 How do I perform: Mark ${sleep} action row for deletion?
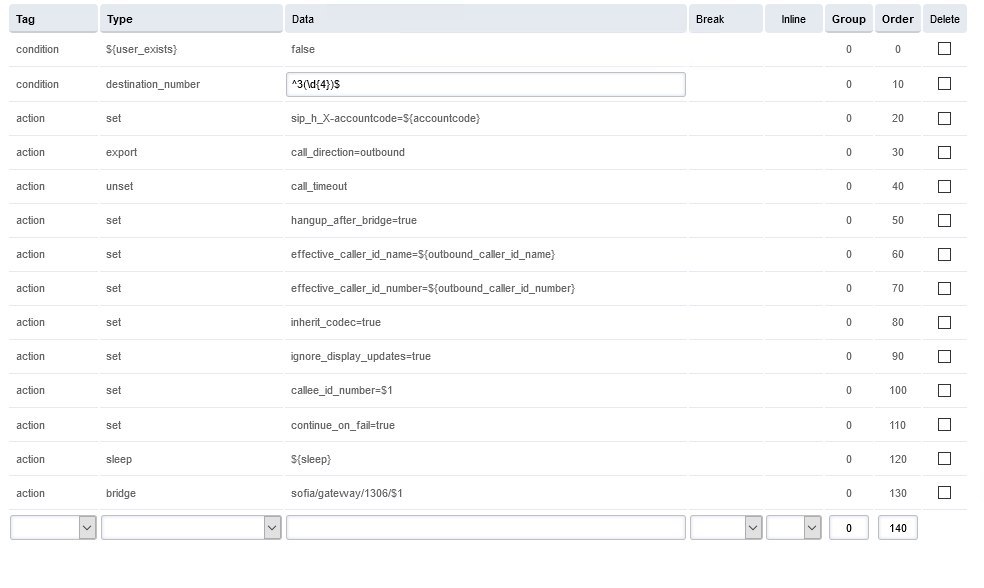point(944,459)
